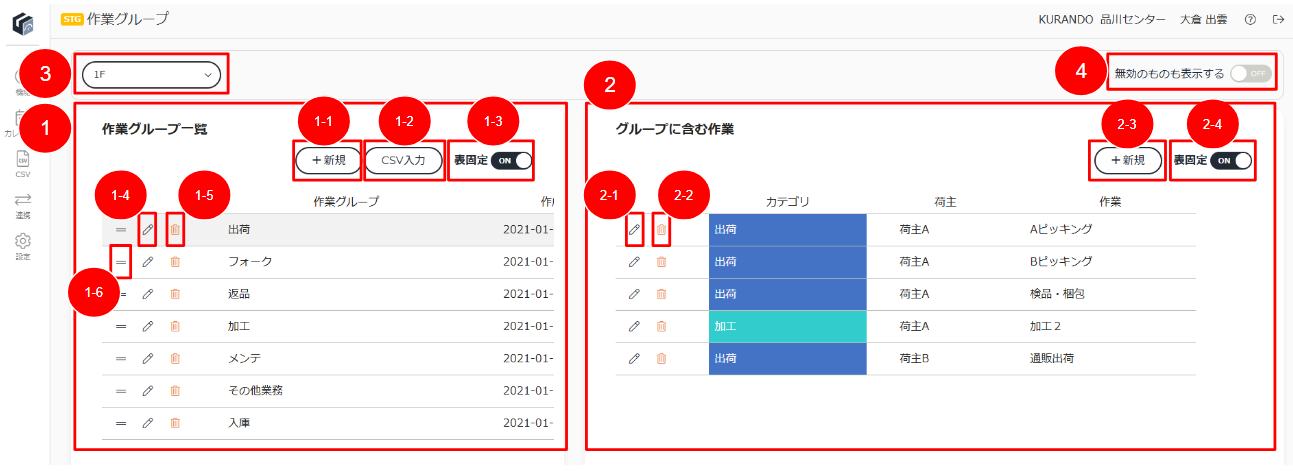Click the 検品・梱包 work name
The width and height of the screenshot is (1293, 471).
click(1057, 294)
